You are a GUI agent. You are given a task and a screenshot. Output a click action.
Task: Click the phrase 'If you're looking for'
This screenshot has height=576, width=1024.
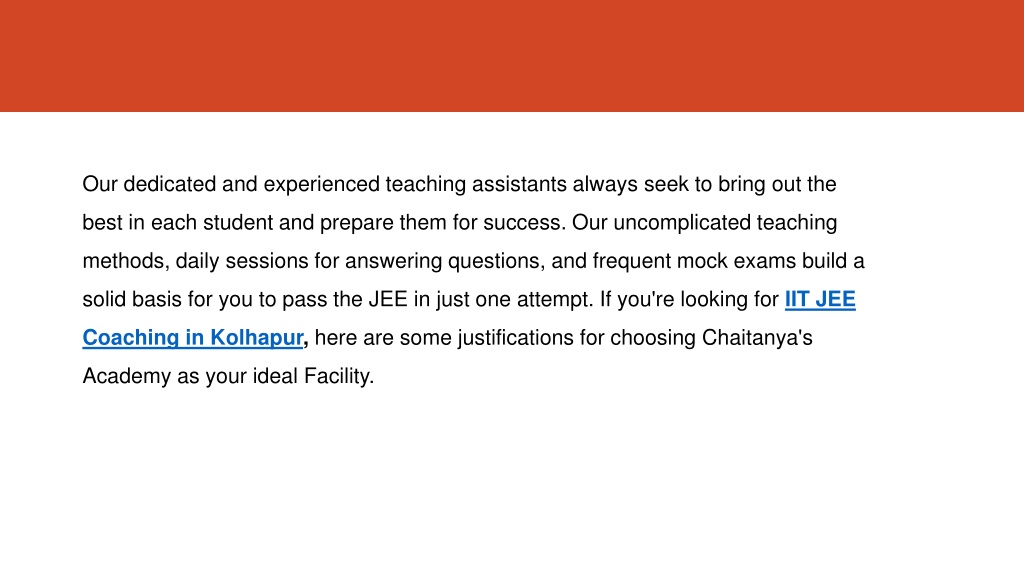coord(689,300)
